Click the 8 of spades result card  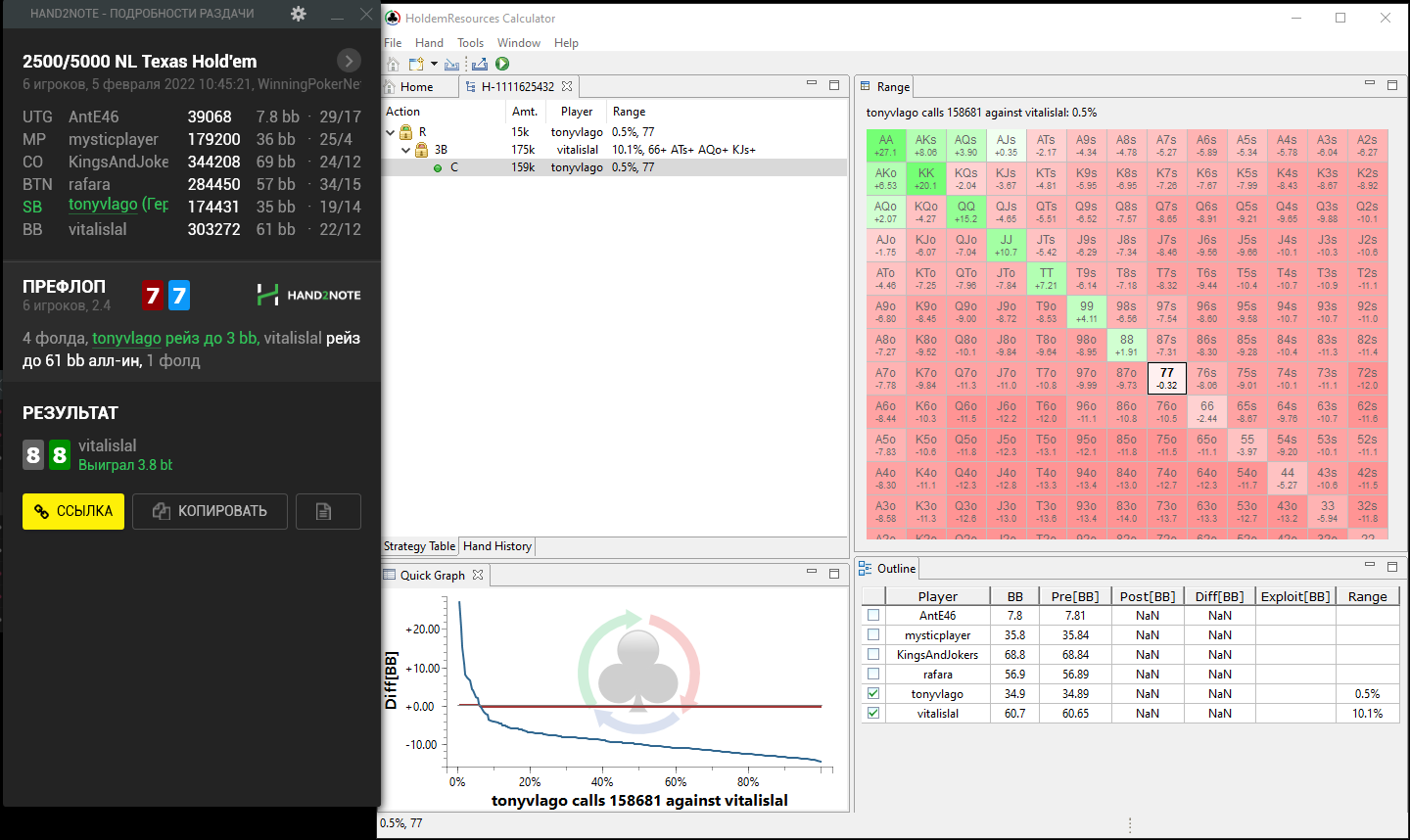pyautogui.click(x=33, y=455)
